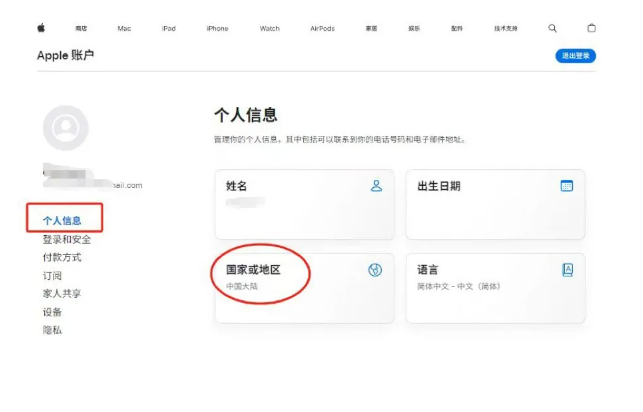Open the iPad navigation item
The height and width of the screenshot is (412, 643).
(169, 28)
